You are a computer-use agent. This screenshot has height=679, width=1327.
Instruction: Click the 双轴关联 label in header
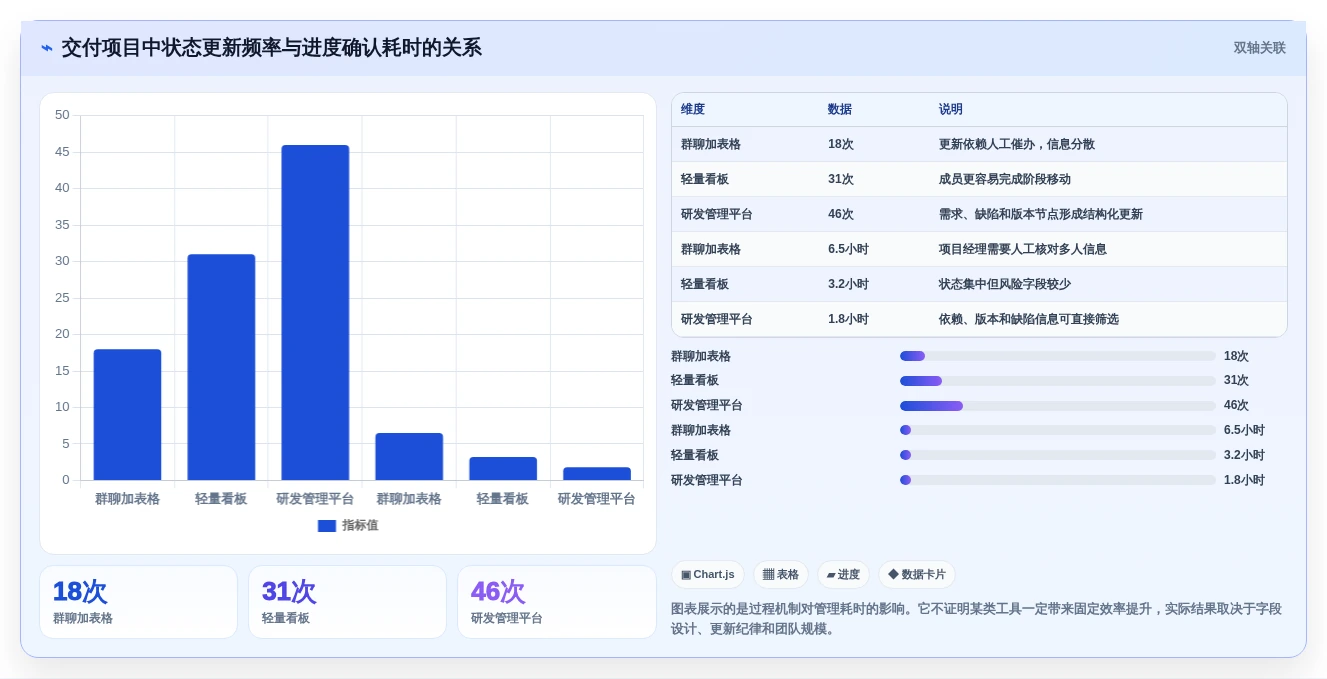[1259, 48]
